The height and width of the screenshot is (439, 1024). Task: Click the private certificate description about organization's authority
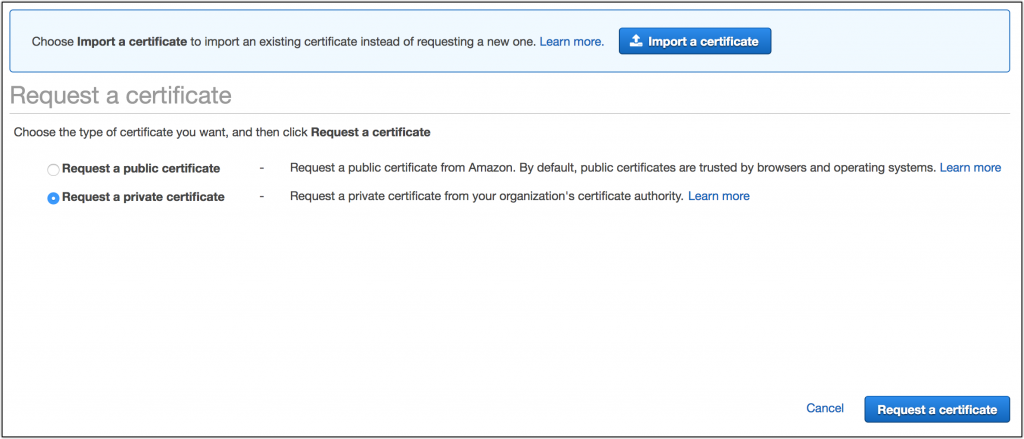[x=487, y=196]
